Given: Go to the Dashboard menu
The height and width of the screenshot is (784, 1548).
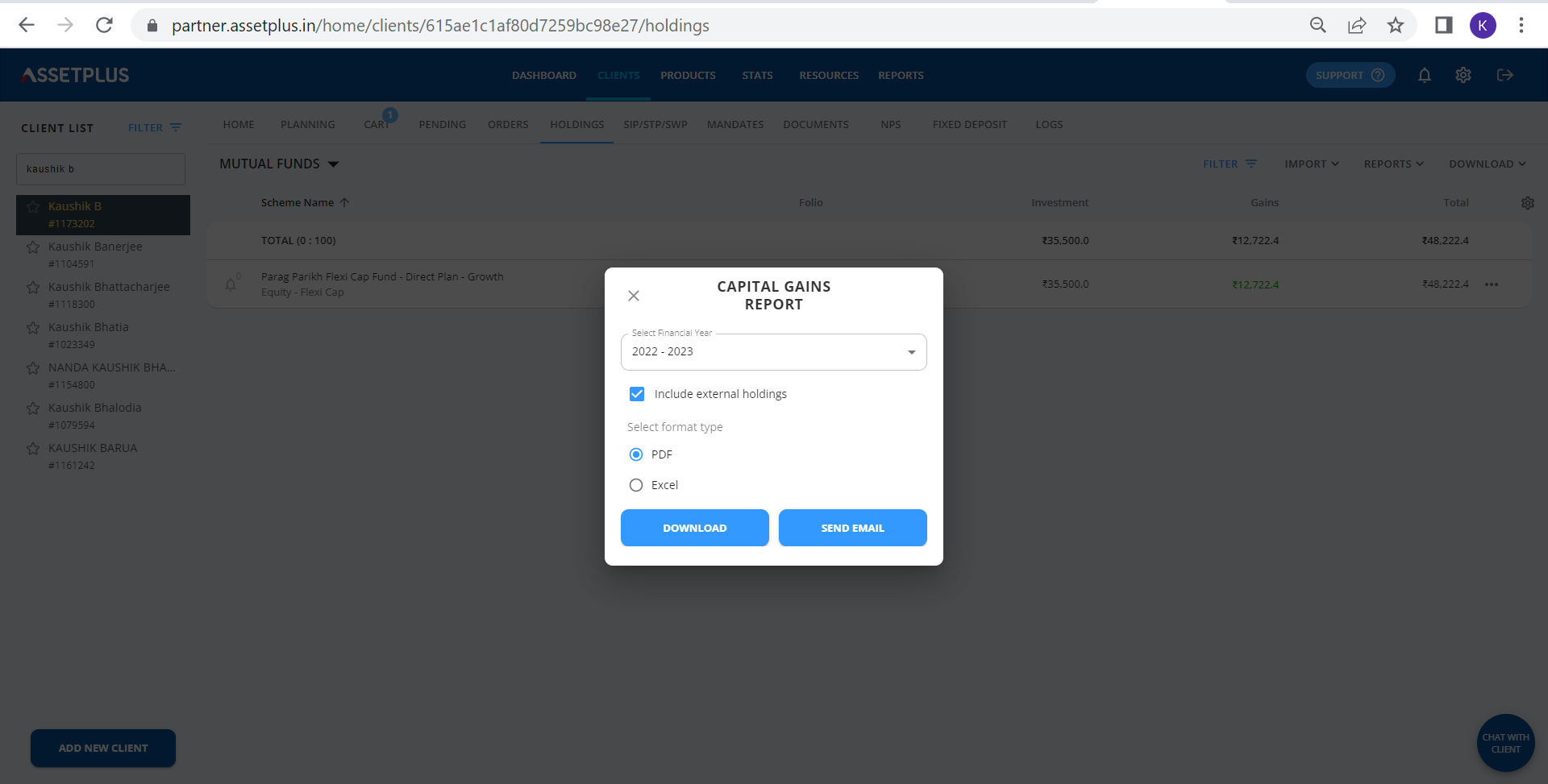Looking at the screenshot, I should point(544,76).
